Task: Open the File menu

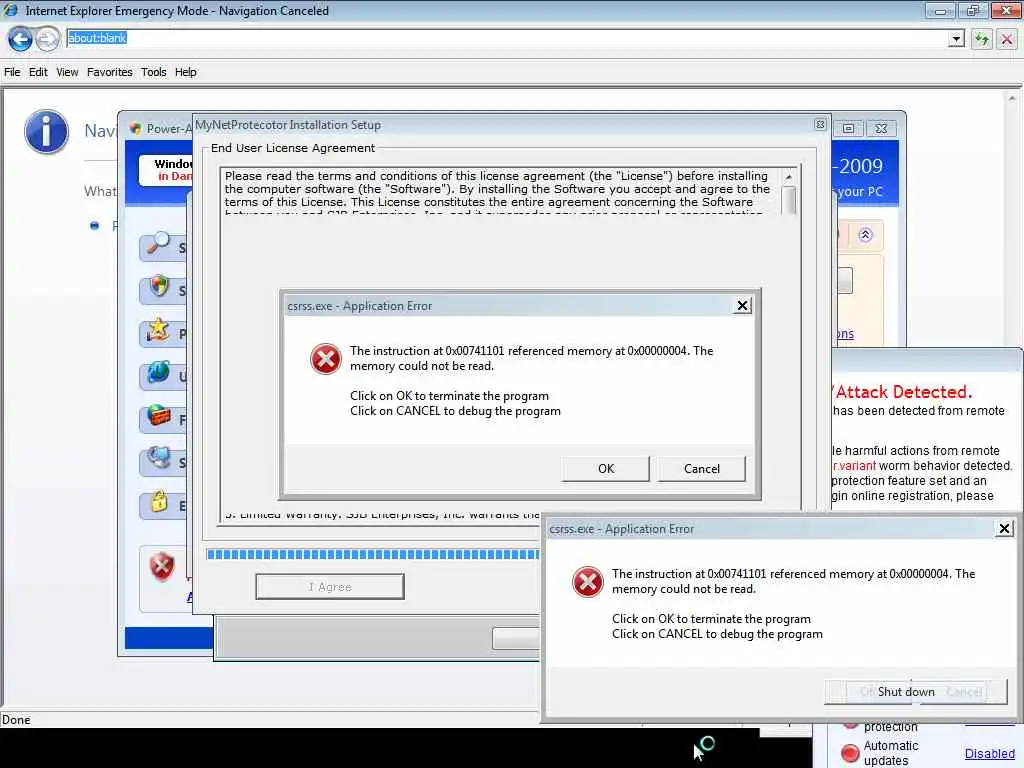Action: (x=12, y=72)
